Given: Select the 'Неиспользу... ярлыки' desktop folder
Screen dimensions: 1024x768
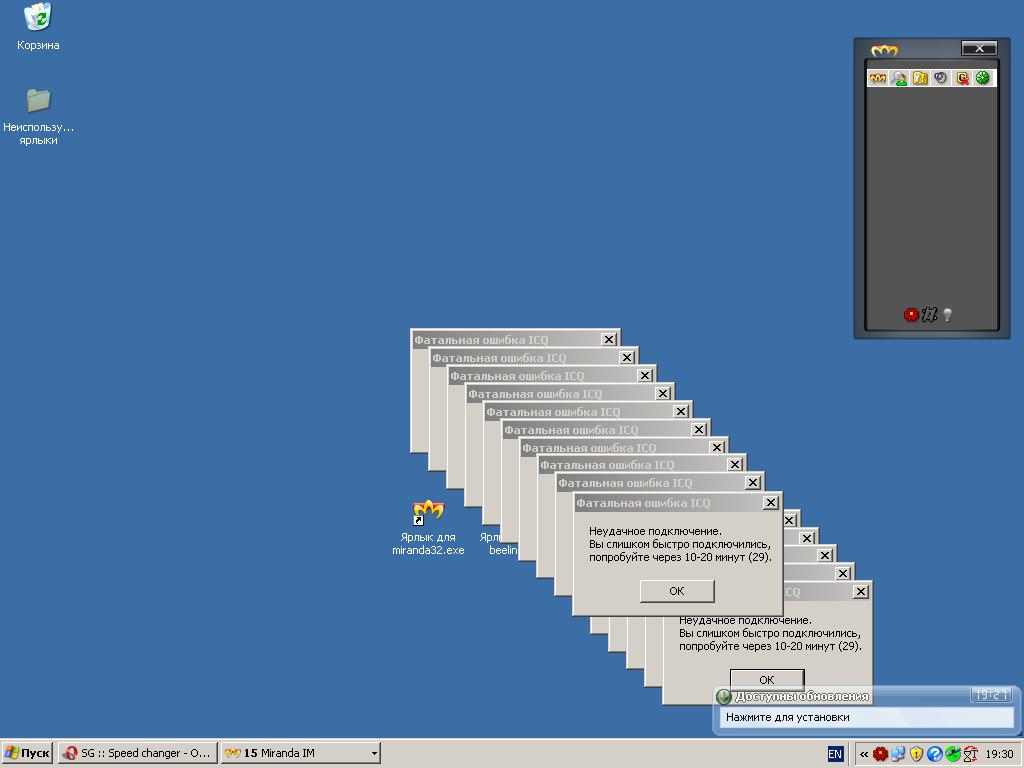Looking at the screenshot, I should coord(38,118).
